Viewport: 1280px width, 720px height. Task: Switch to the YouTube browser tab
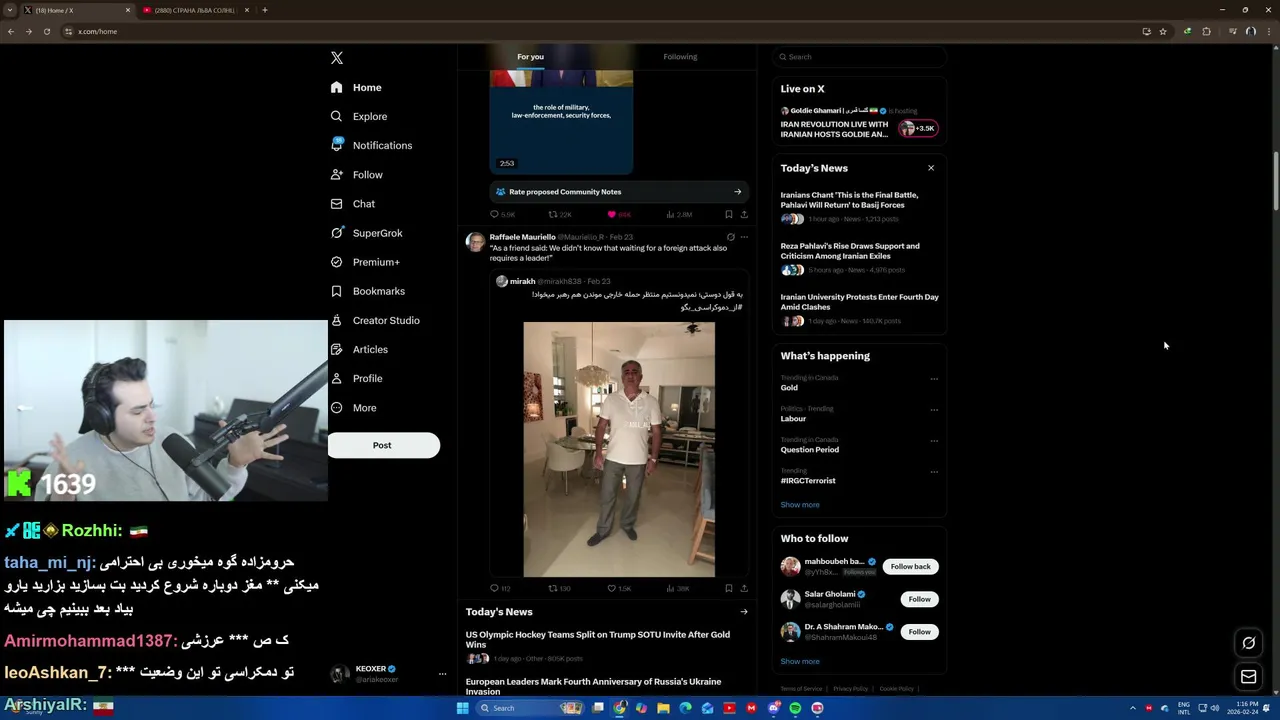point(195,10)
